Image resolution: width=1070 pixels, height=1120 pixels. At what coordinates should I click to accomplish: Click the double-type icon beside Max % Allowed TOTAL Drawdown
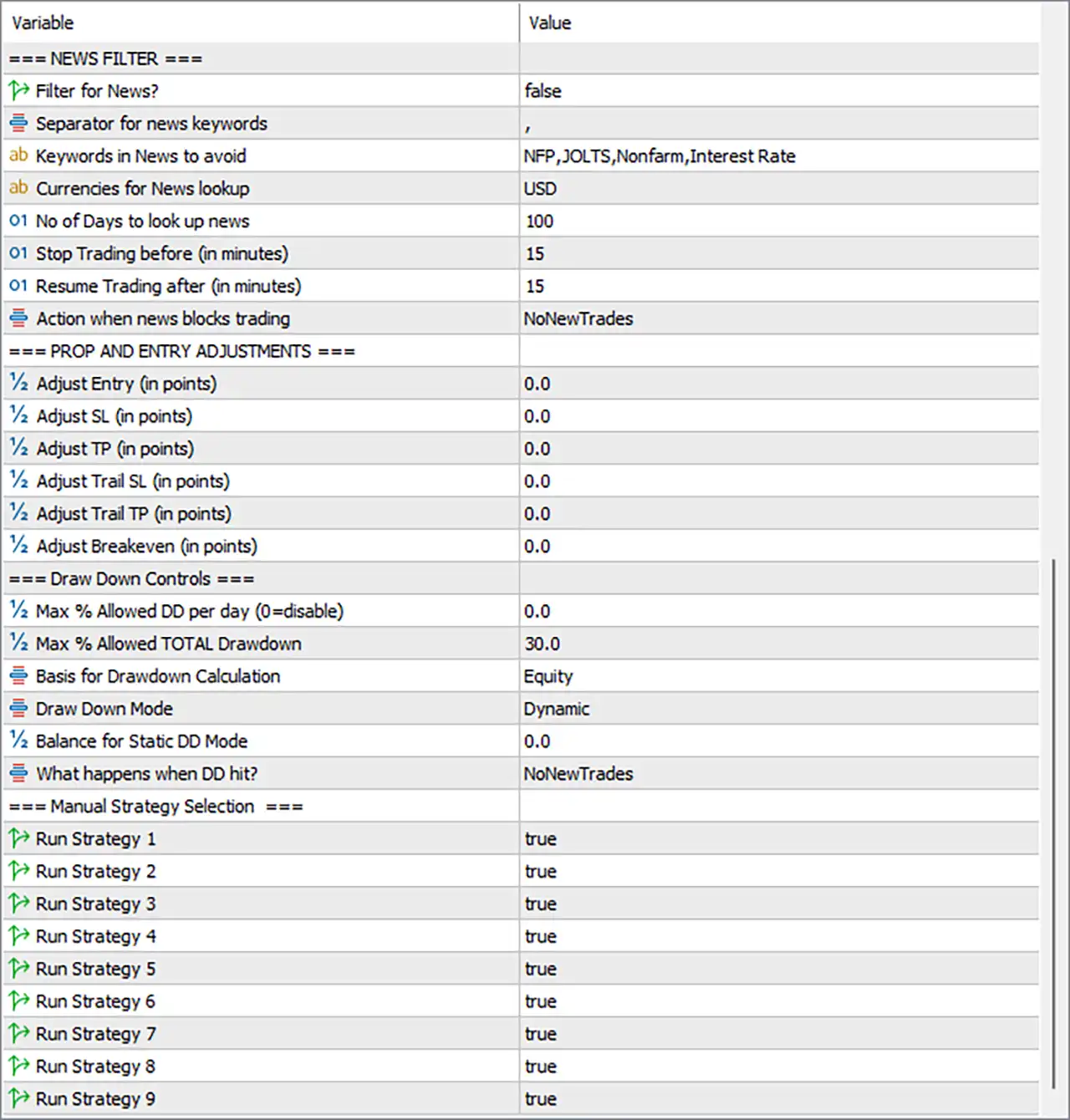point(18,644)
